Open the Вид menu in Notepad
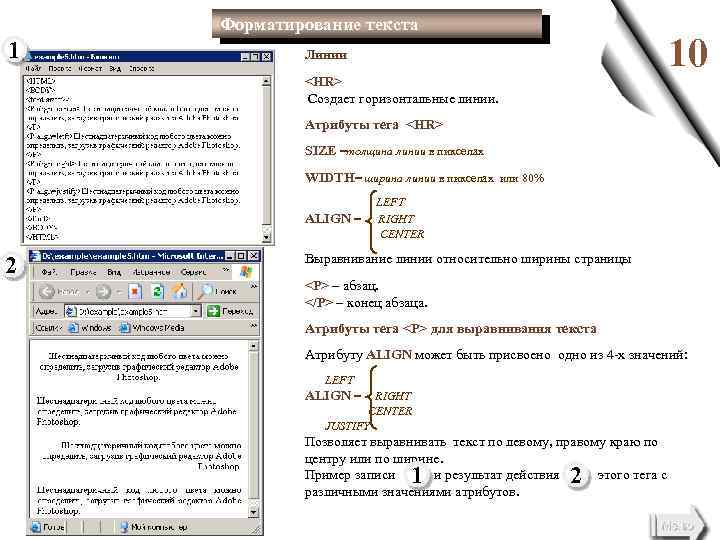Viewport: 720px width, 540px height. (115, 68)
